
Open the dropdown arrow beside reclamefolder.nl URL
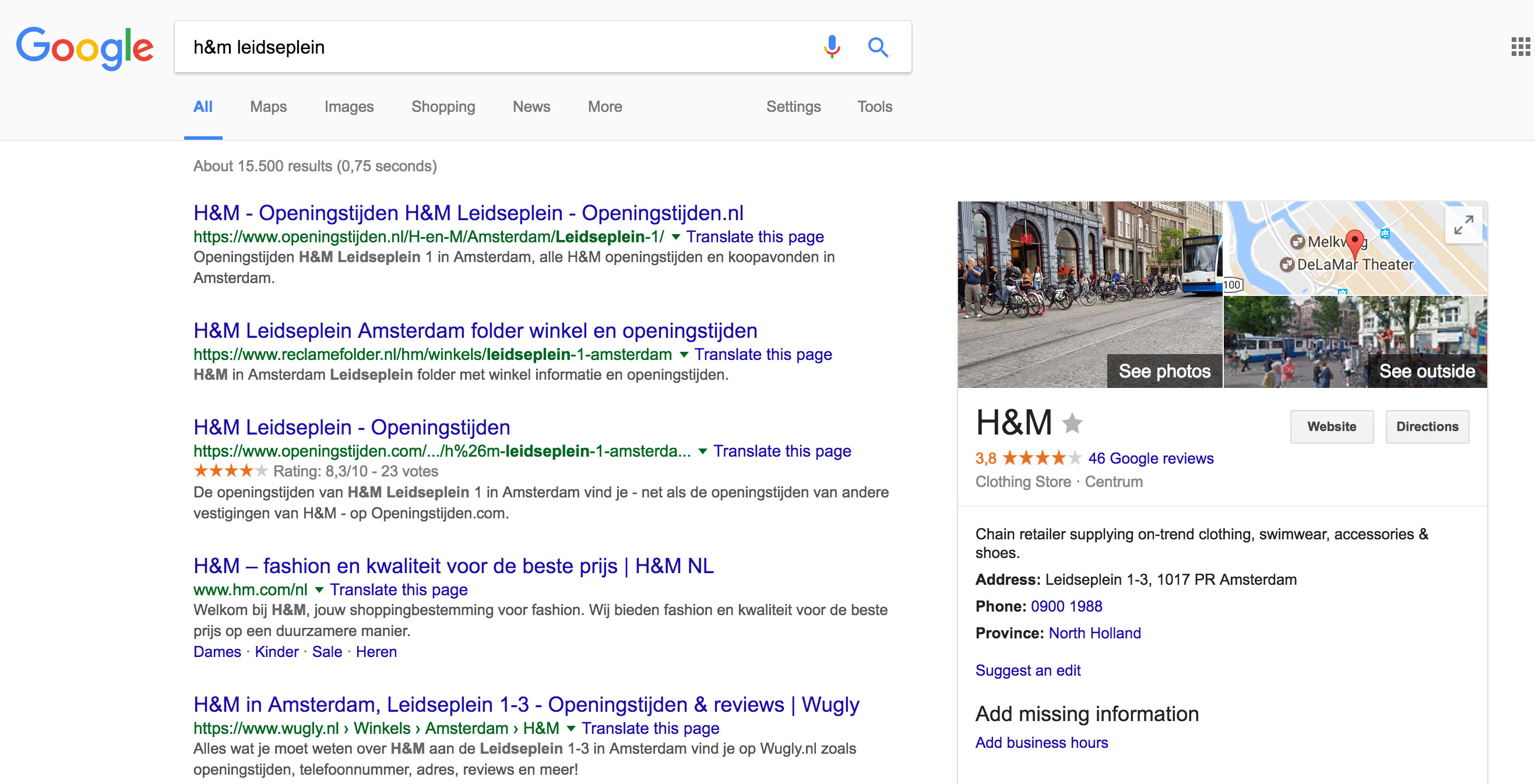tap(684, 355)
